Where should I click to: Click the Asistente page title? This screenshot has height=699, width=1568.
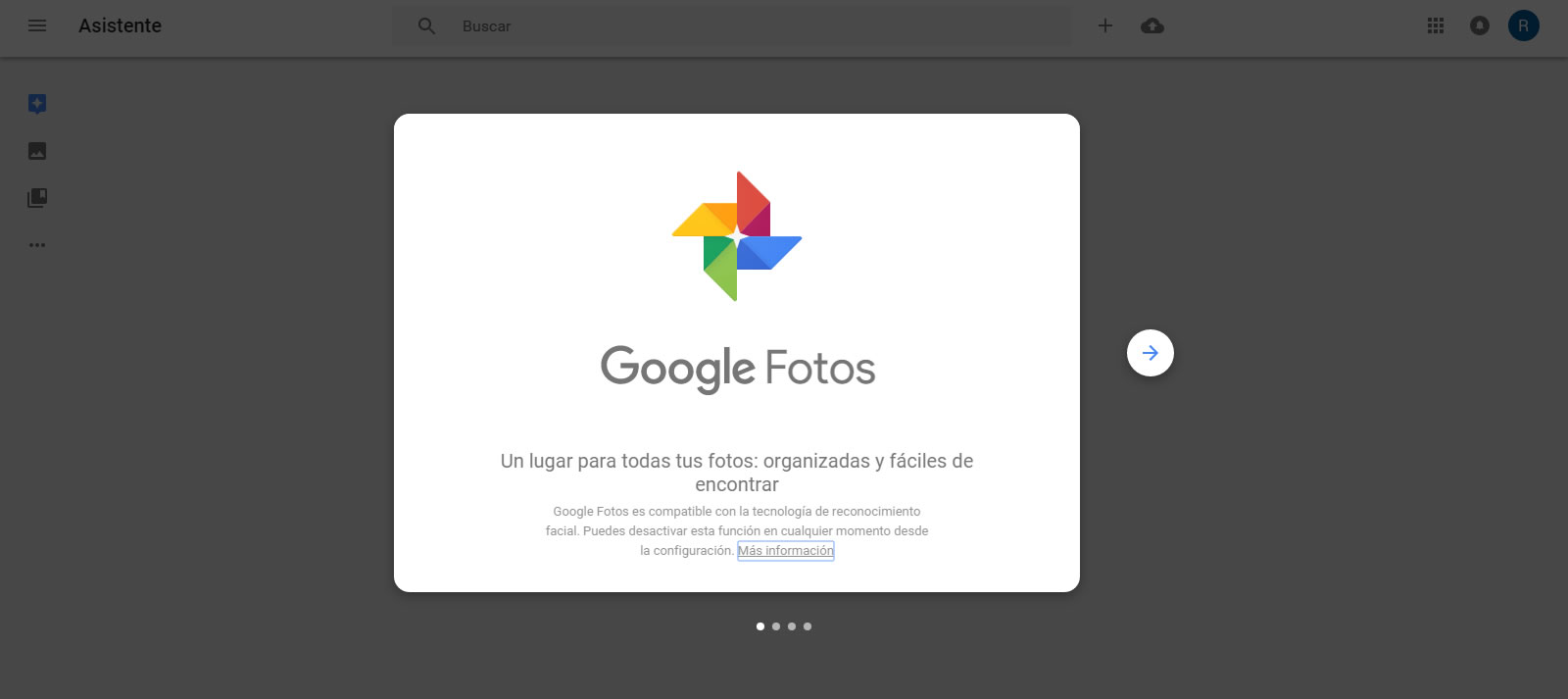coord(120,26)
